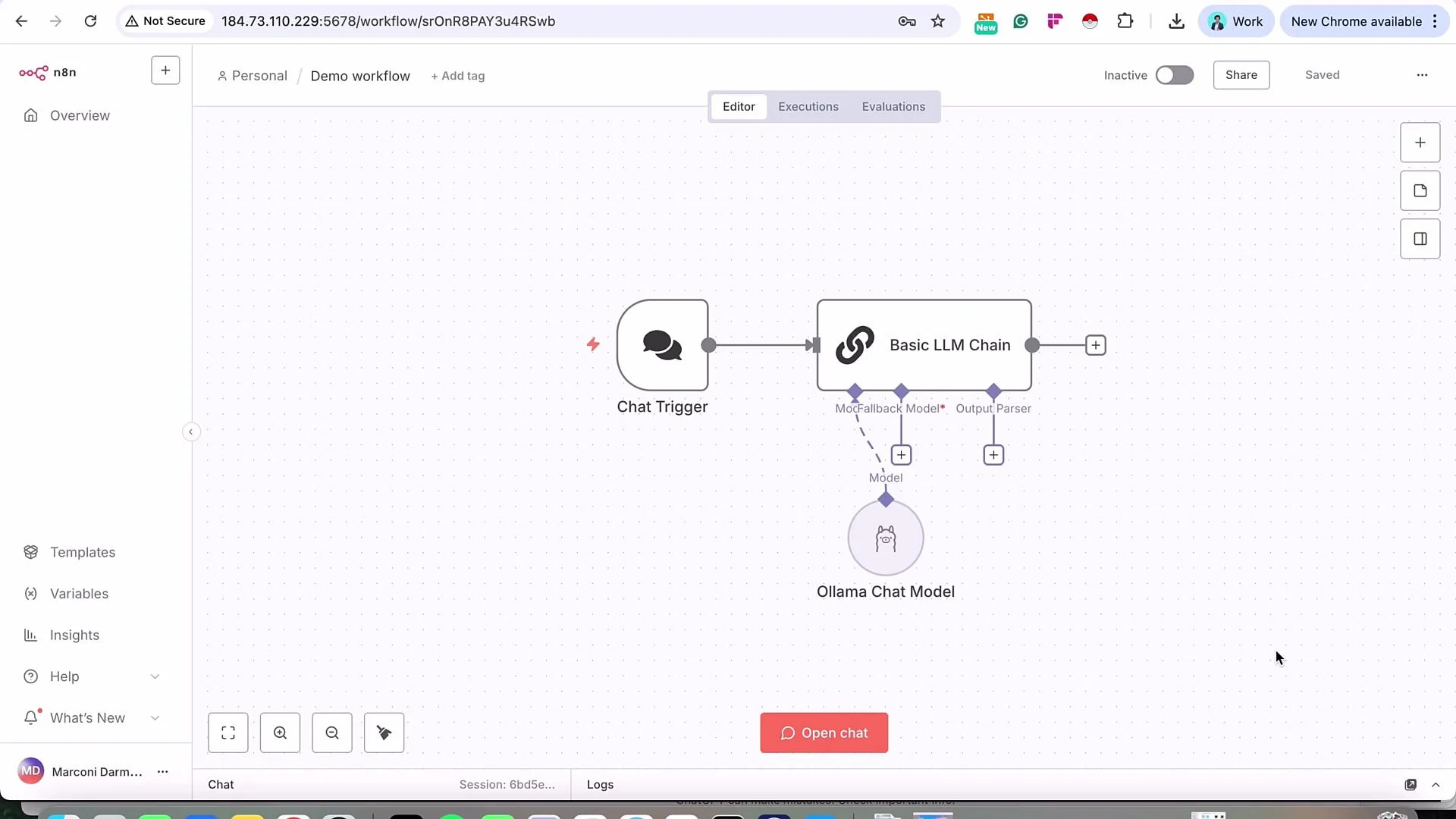Click Add tag
Image resolution: width=1456 pixels, height=819 pixels.
[x=458, y=76]
